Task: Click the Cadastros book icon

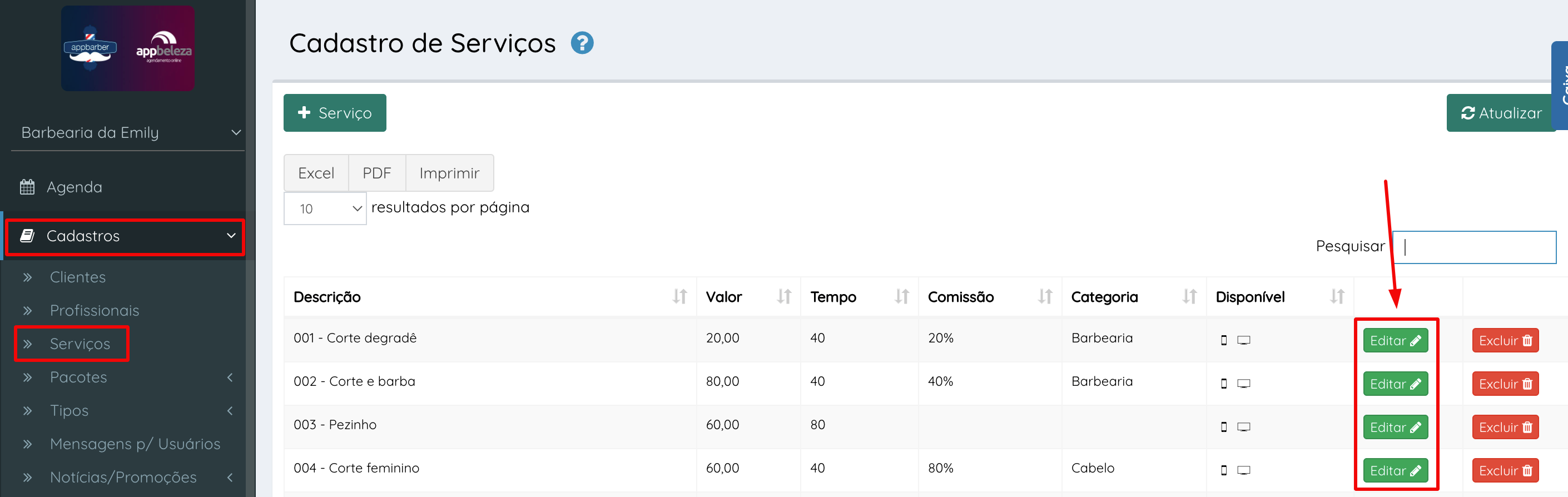Action: (27, 236)
